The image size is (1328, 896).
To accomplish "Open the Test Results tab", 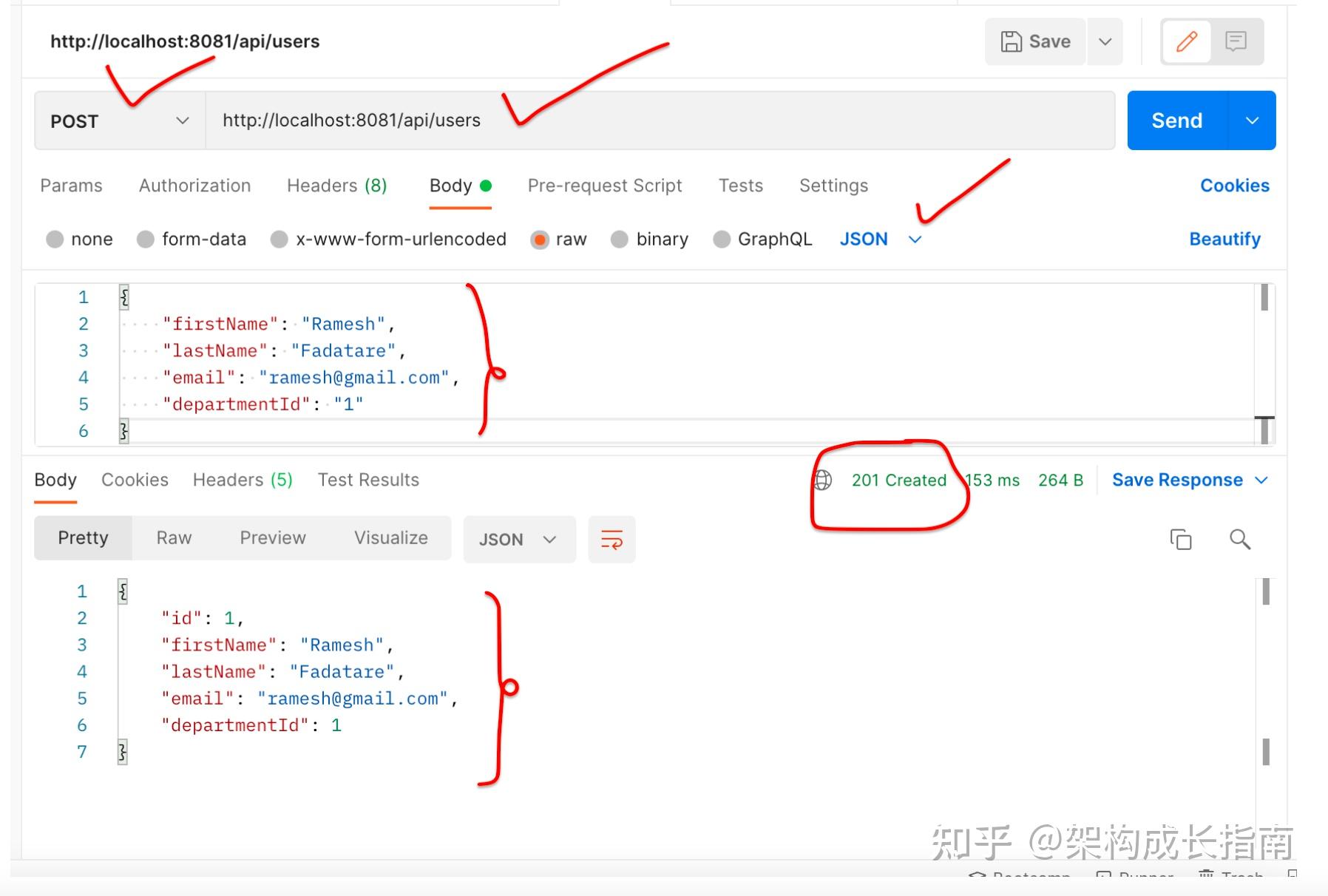I will coord(367,480).
